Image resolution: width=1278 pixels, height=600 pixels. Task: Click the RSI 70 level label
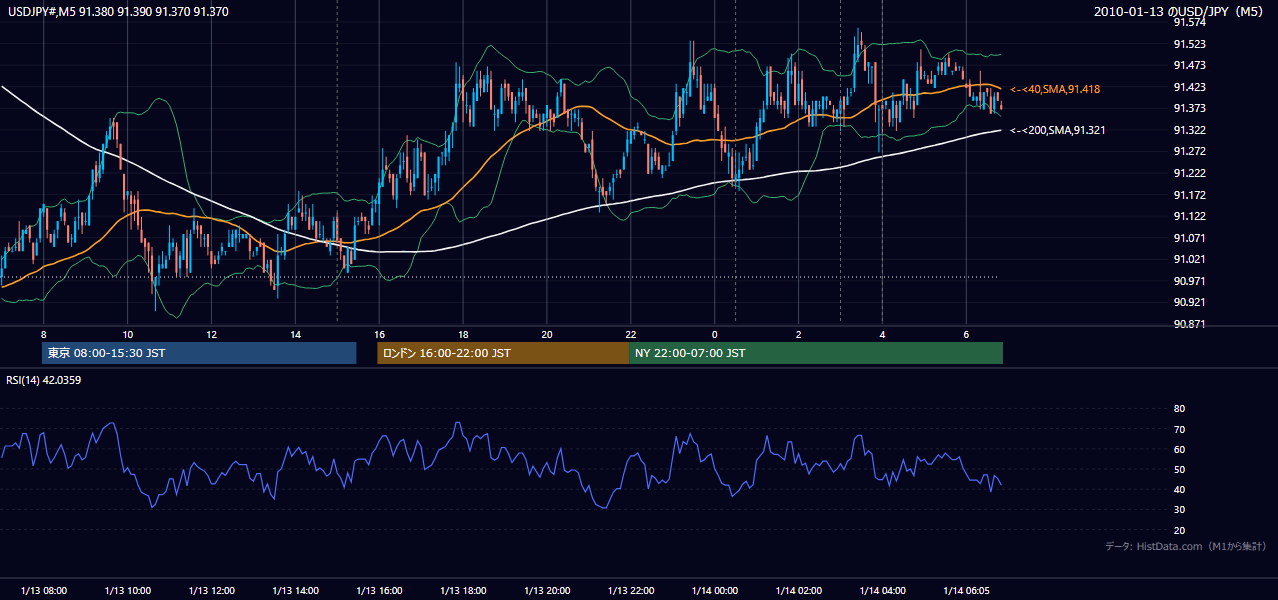tap(1179, 429)
